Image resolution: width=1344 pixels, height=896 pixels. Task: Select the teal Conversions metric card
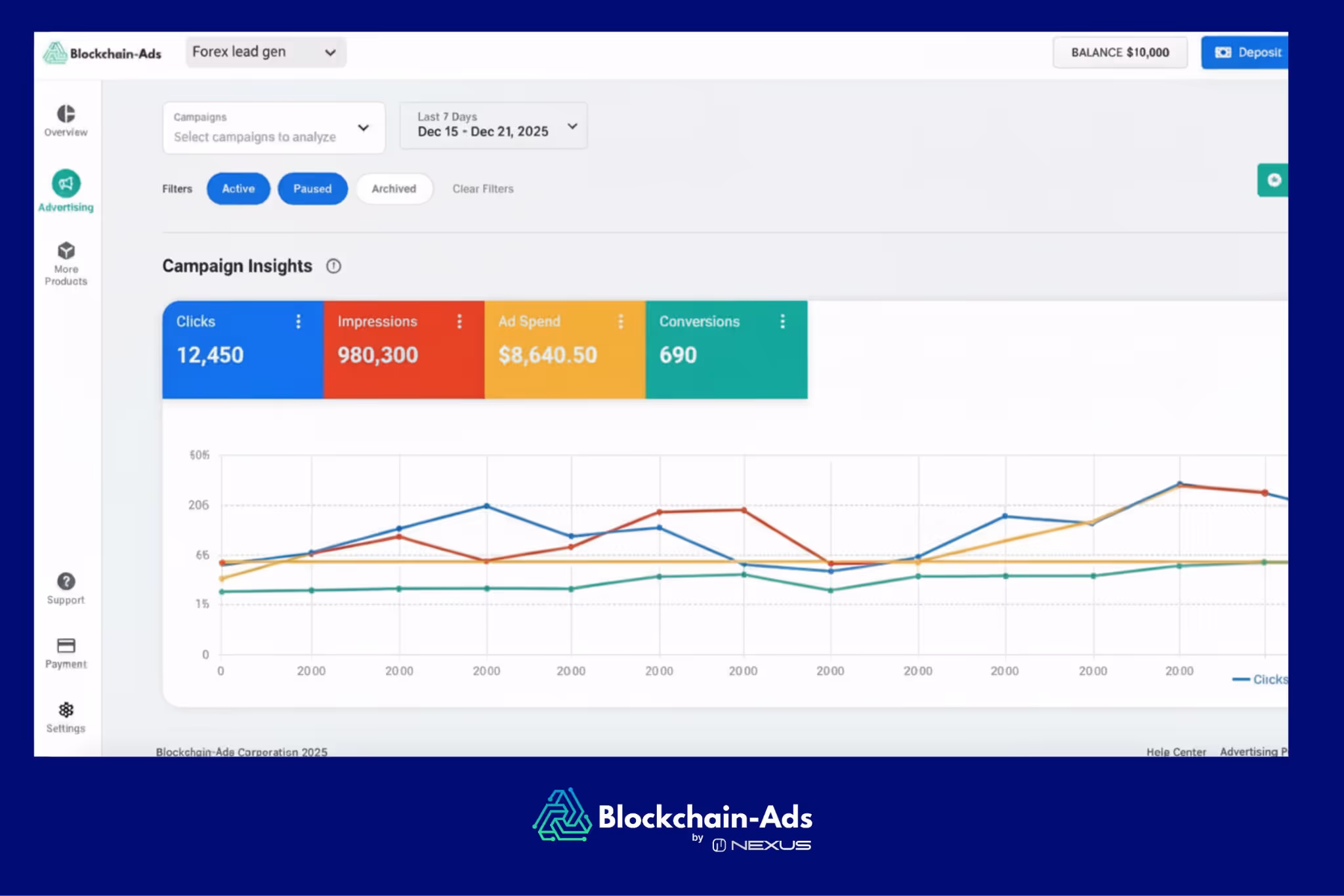click(726, 350)
